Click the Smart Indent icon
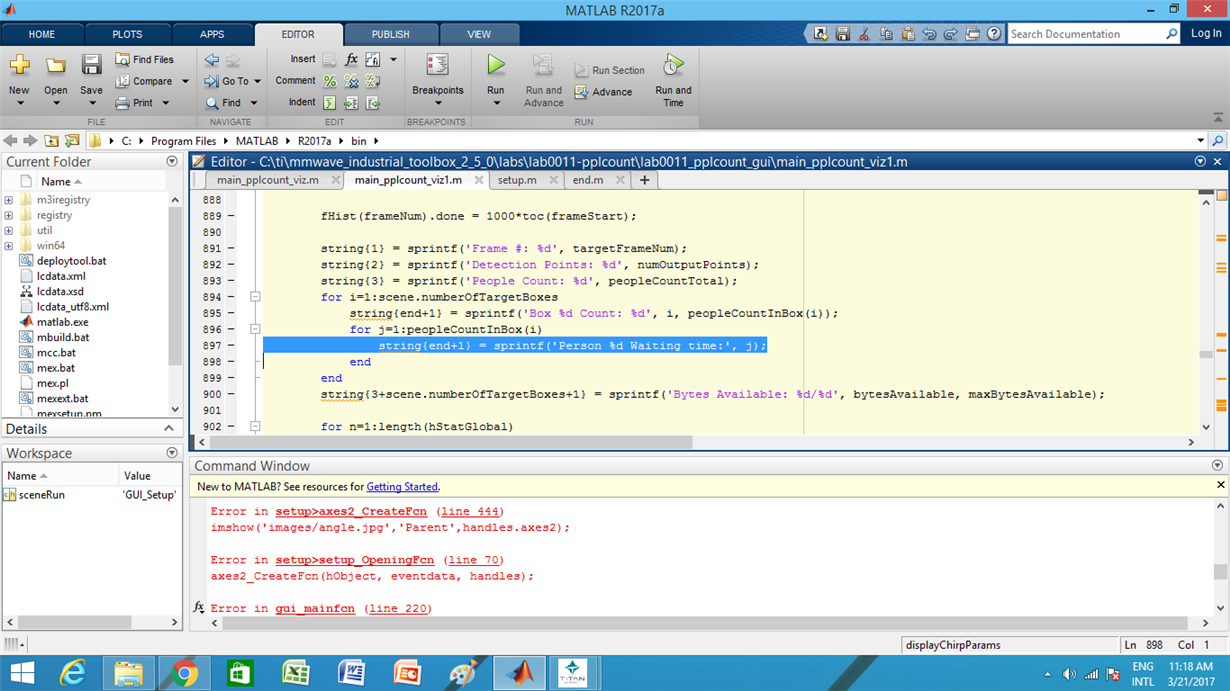The image size is (1230, 691). click(x=330, y=103)
